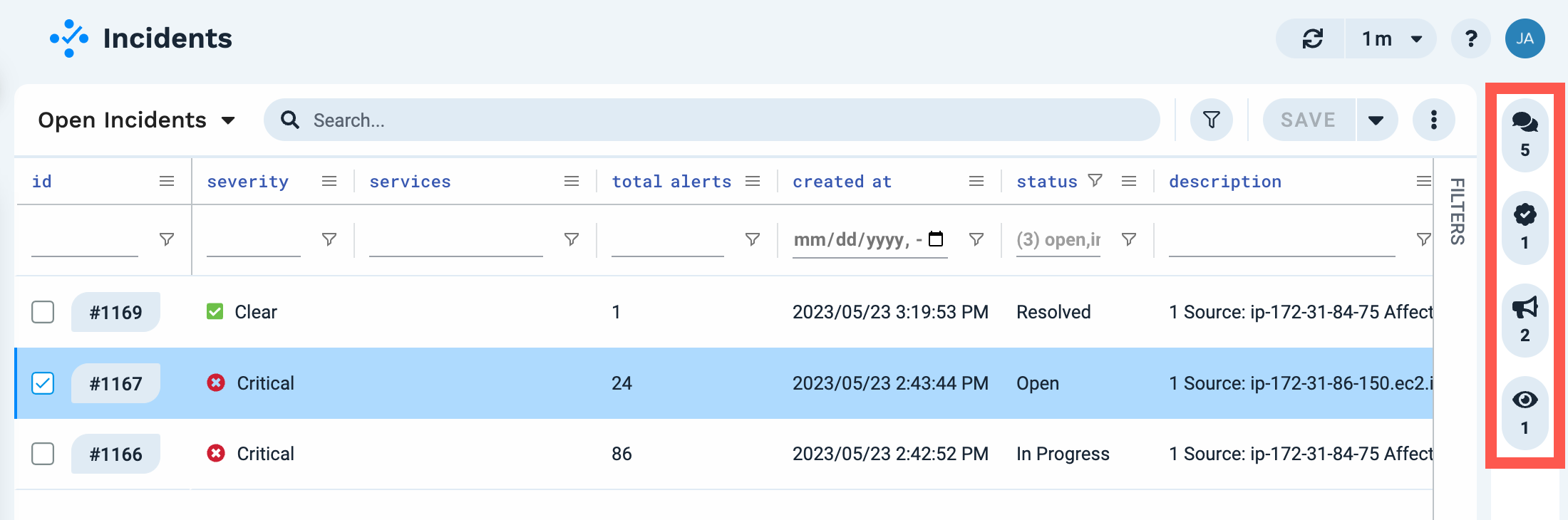Click the severity filter text input

[254, 240]
